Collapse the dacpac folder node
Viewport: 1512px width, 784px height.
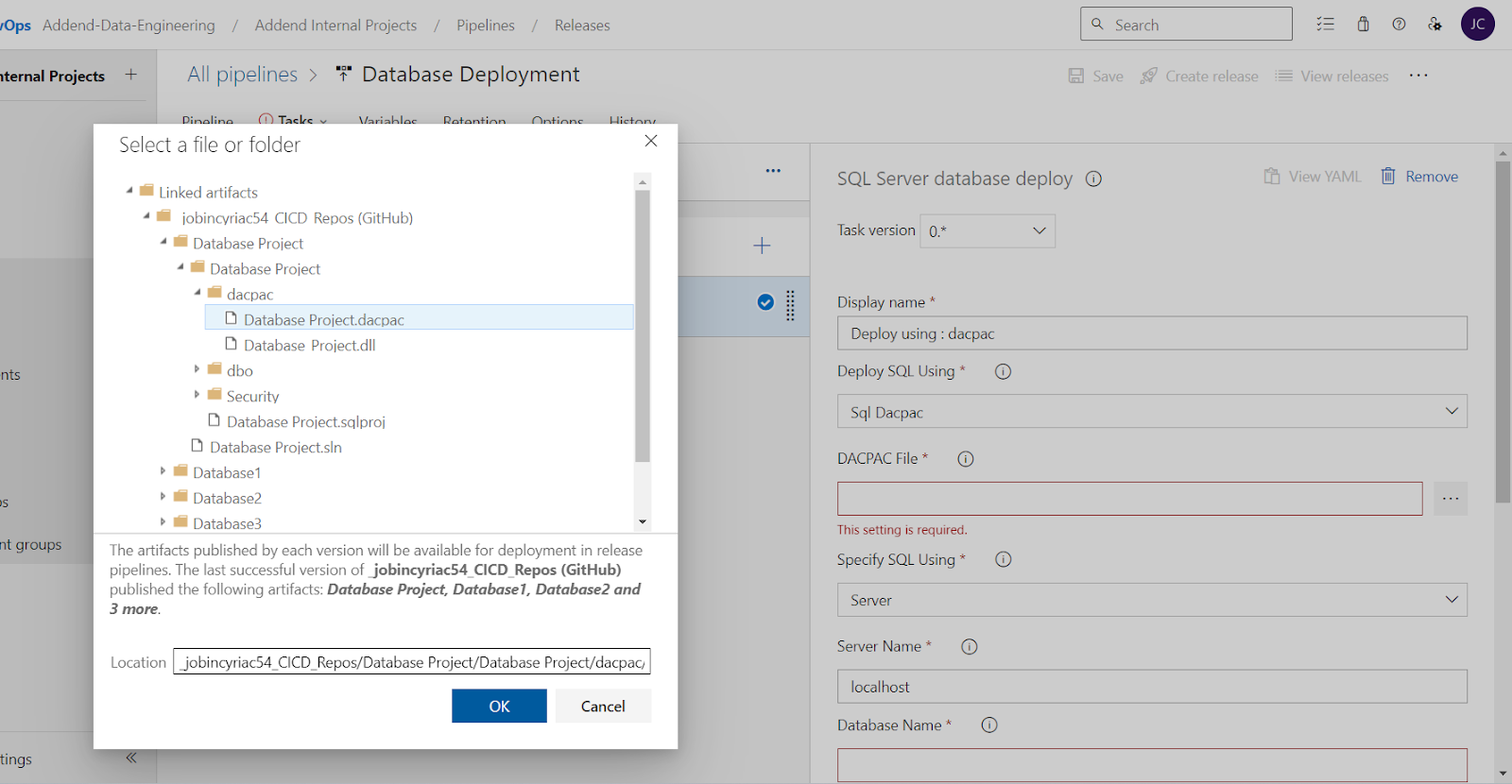198,293
